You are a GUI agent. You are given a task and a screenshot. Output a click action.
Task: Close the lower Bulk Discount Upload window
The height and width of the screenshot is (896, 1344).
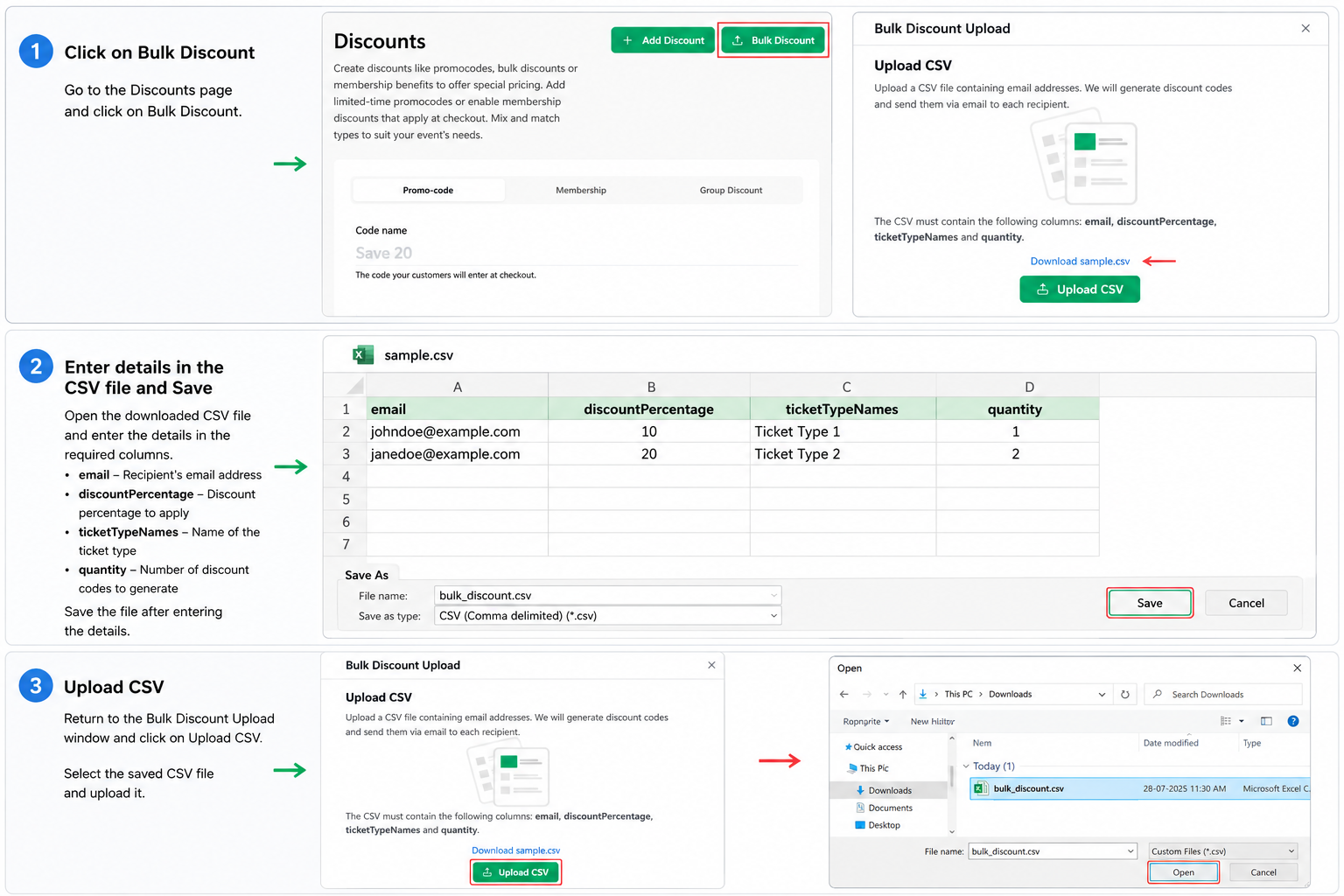711,665
